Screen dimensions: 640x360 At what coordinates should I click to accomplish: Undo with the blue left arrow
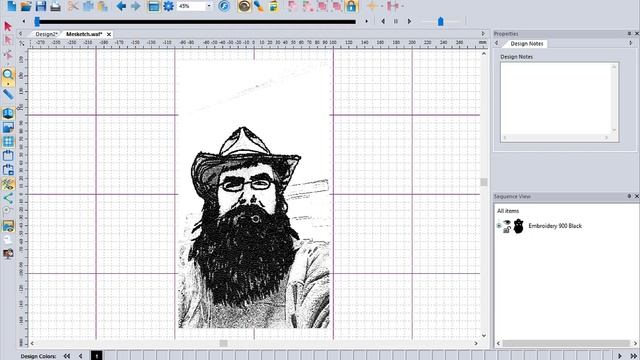pyautogui.click(x=121, y=6)
